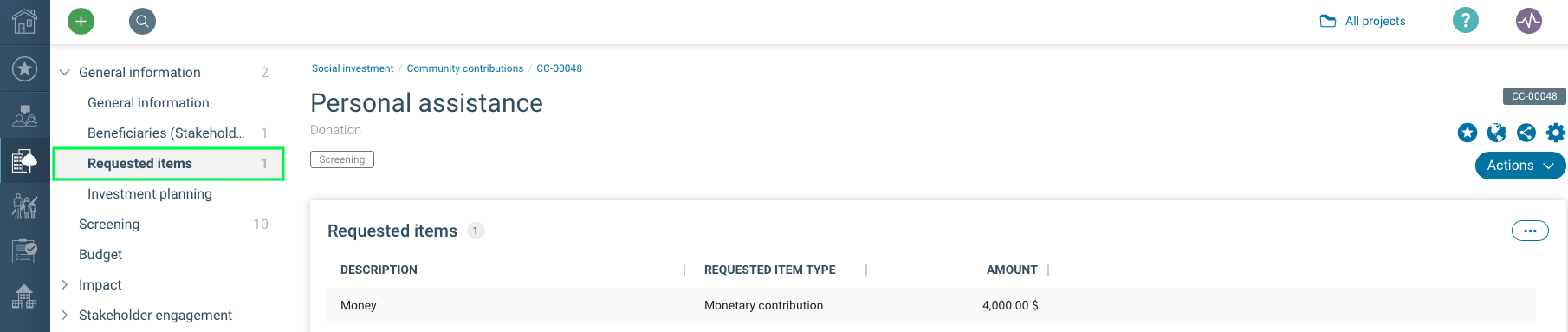The width and height of the screenshot is (1568, 332).
Task: Open the home icon in sidebar
Action: coord(24,21)
